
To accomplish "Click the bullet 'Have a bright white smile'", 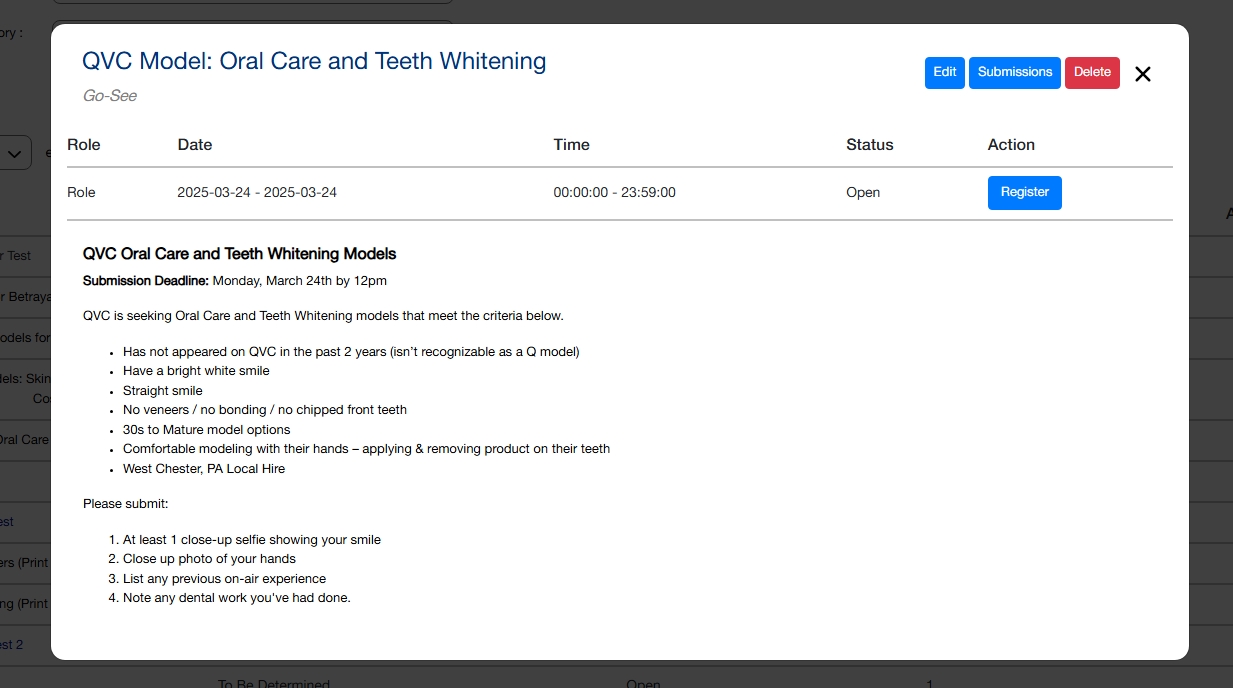I will (x=196, y=371).
